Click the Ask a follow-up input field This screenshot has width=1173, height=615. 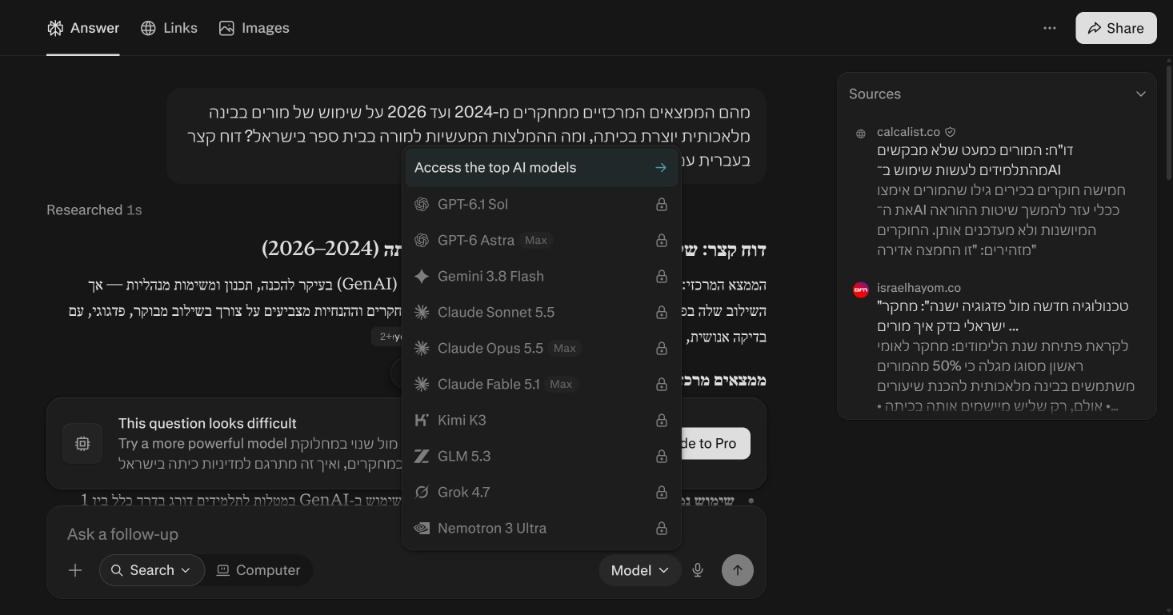[x=406, y=534]
